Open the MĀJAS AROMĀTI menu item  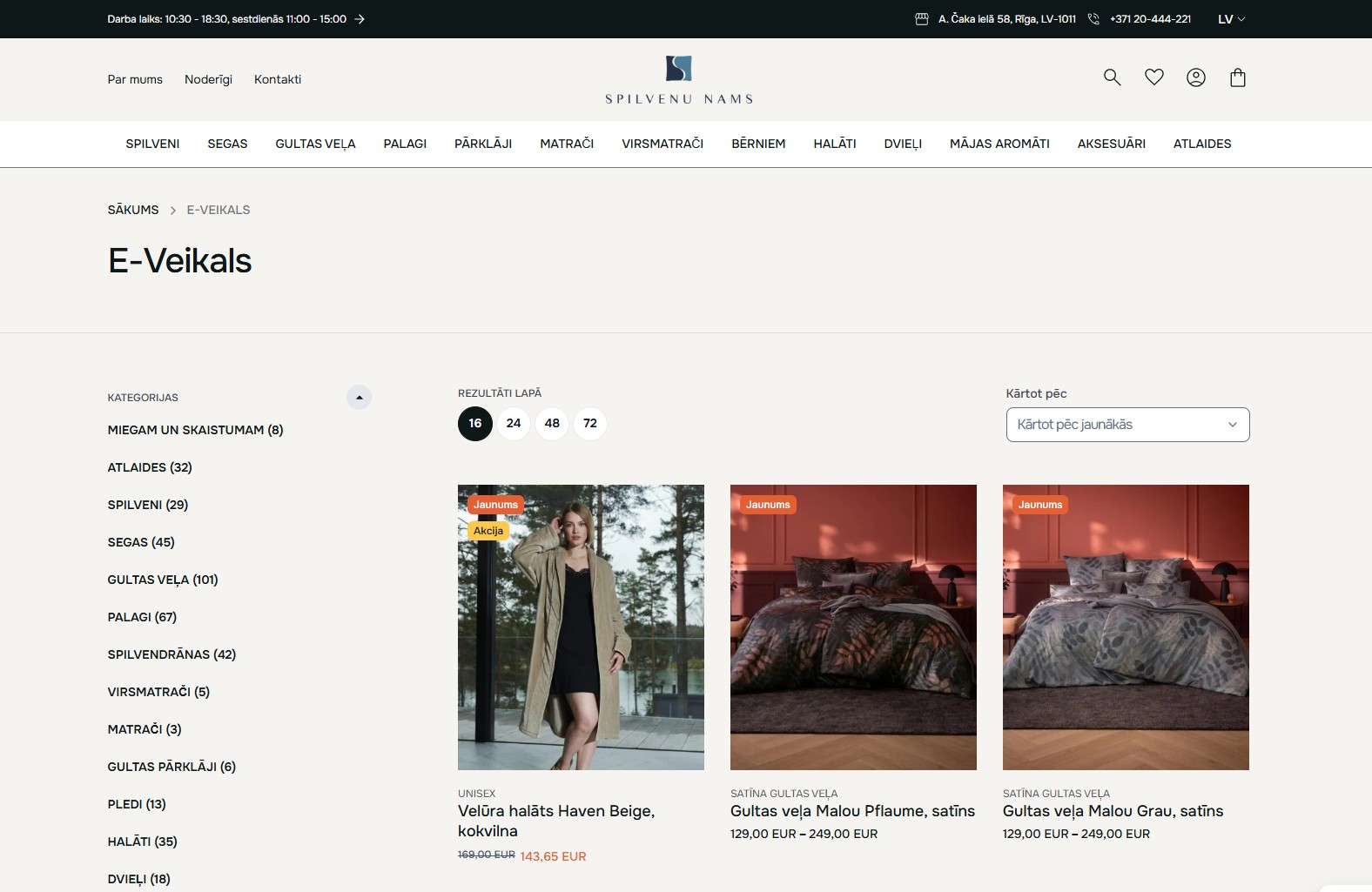(999, 144)
